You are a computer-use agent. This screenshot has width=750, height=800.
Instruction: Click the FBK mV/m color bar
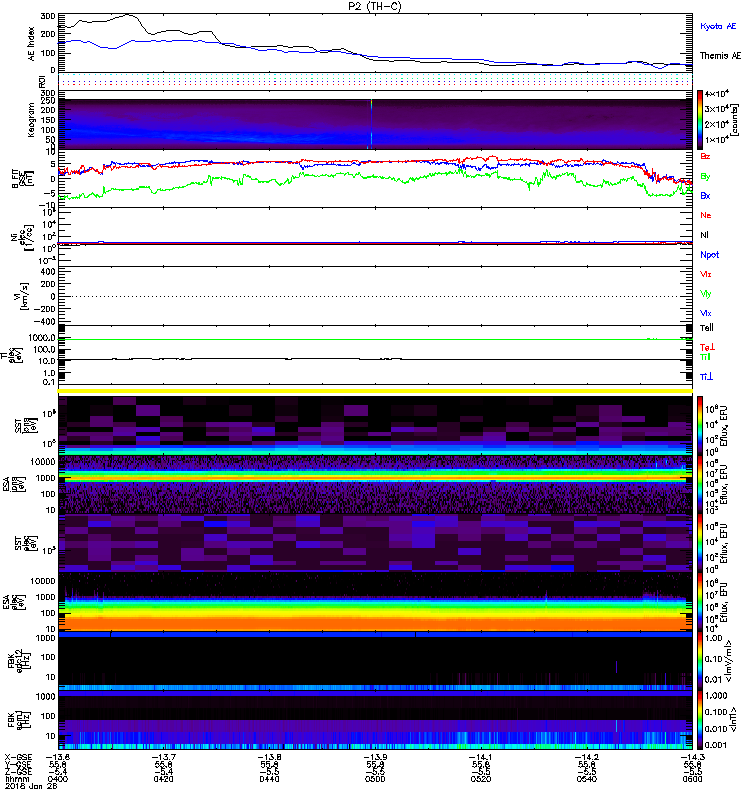pyautogui.click(x=700, y=660)
